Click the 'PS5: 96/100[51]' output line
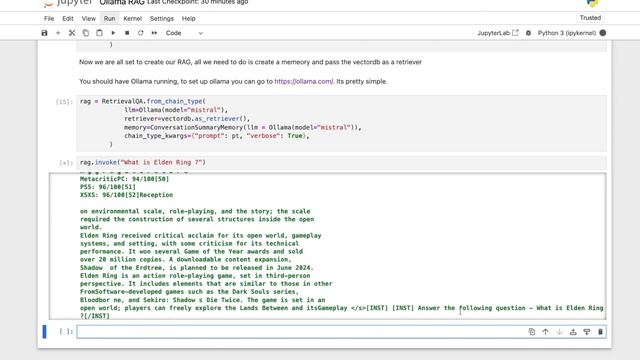This screenshot has height=360, width=640. click(108, 187)
